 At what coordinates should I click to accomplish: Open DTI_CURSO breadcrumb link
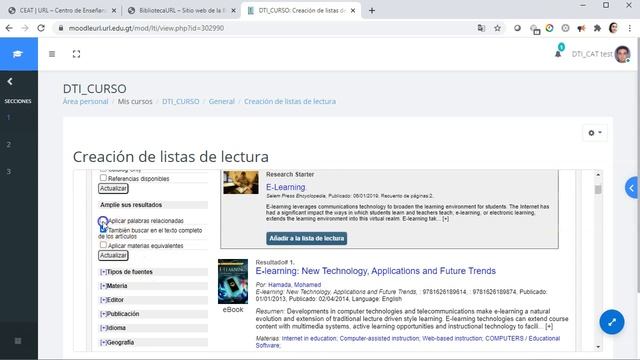pyautogui.click(x=180, y=101)
